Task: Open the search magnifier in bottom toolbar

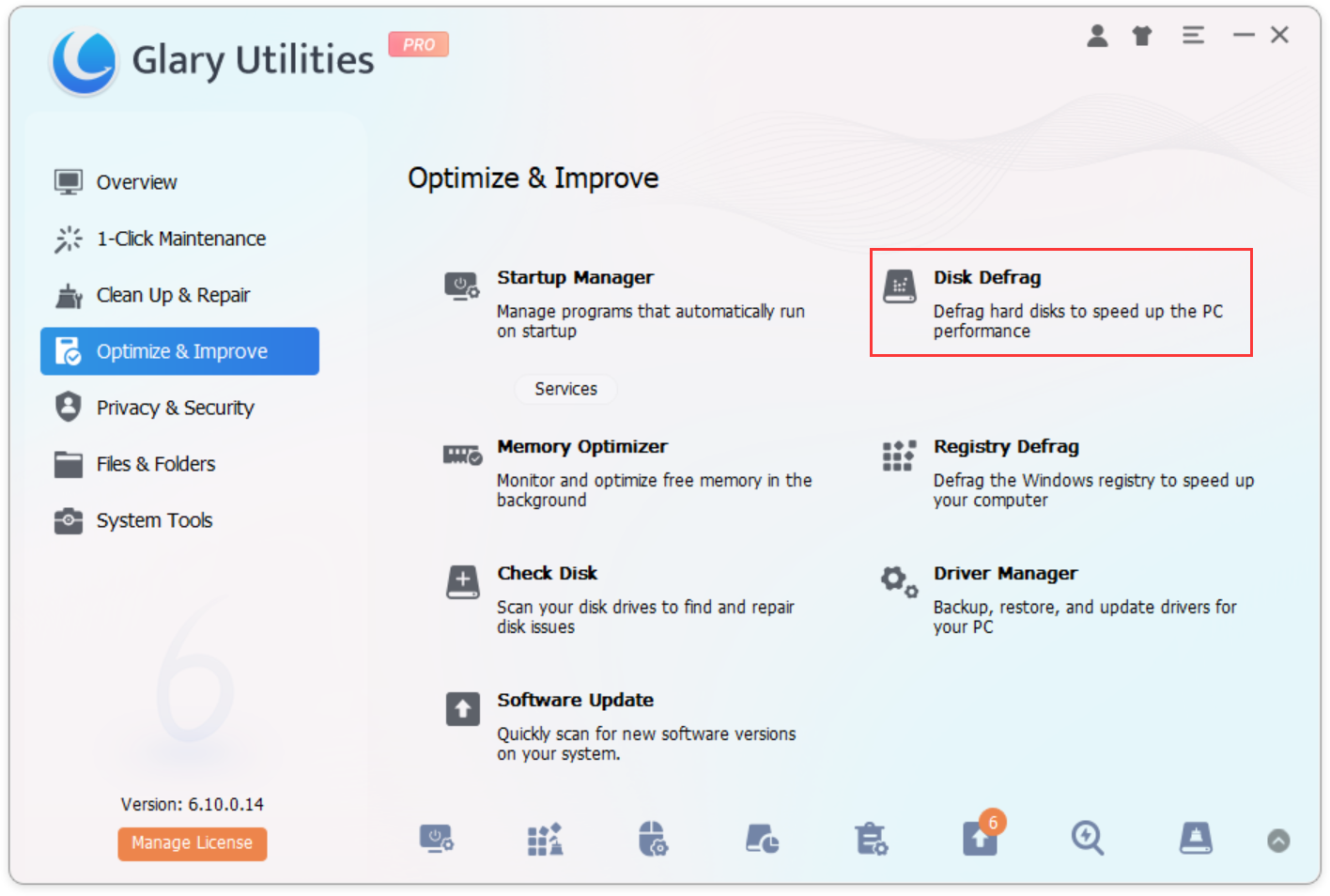Action: pos(1088,839)
